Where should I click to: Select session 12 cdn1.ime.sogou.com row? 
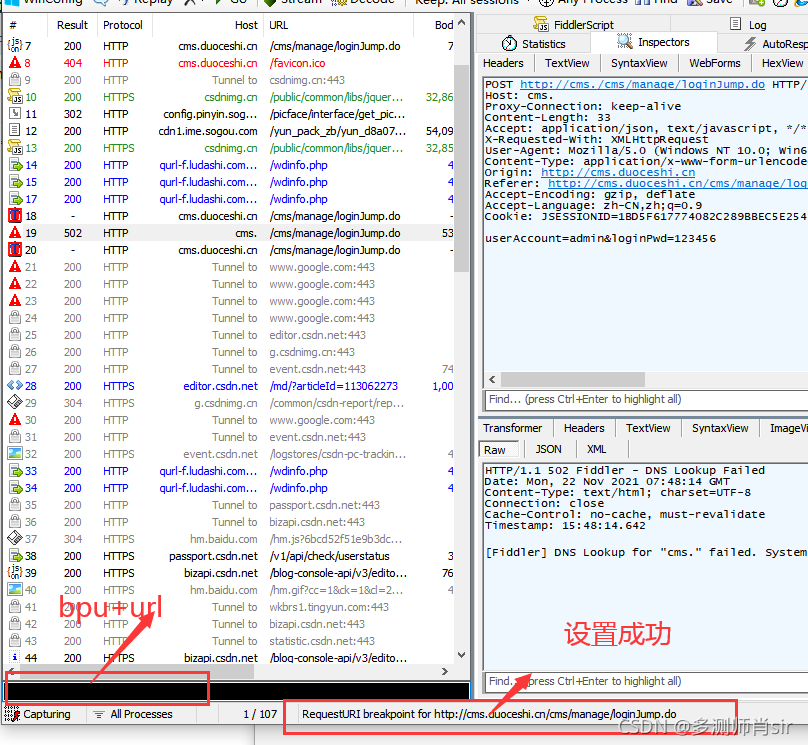point(230,131)
